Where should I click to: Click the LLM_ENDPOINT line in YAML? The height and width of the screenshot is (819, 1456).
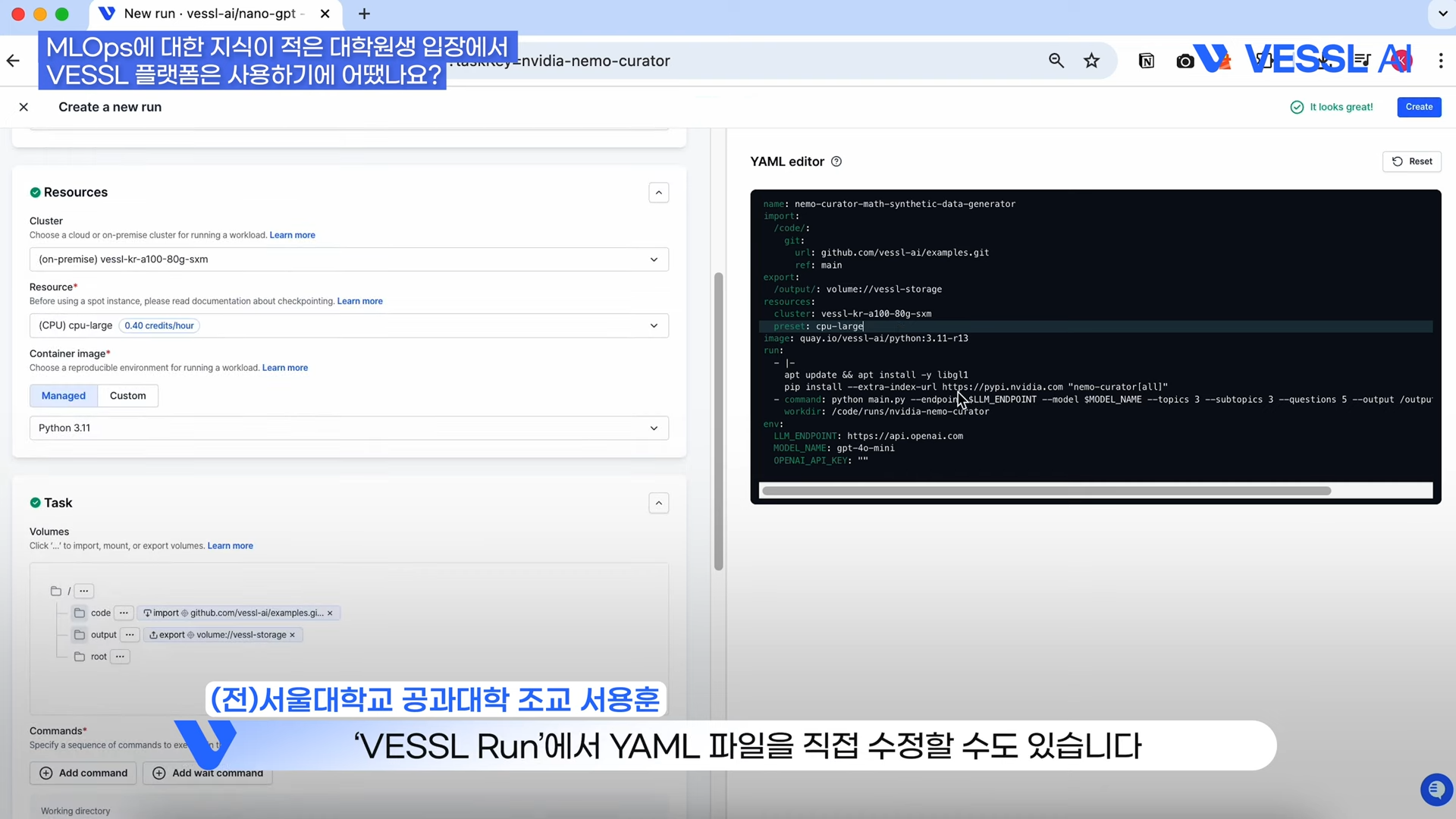click(x=868, y=436)
